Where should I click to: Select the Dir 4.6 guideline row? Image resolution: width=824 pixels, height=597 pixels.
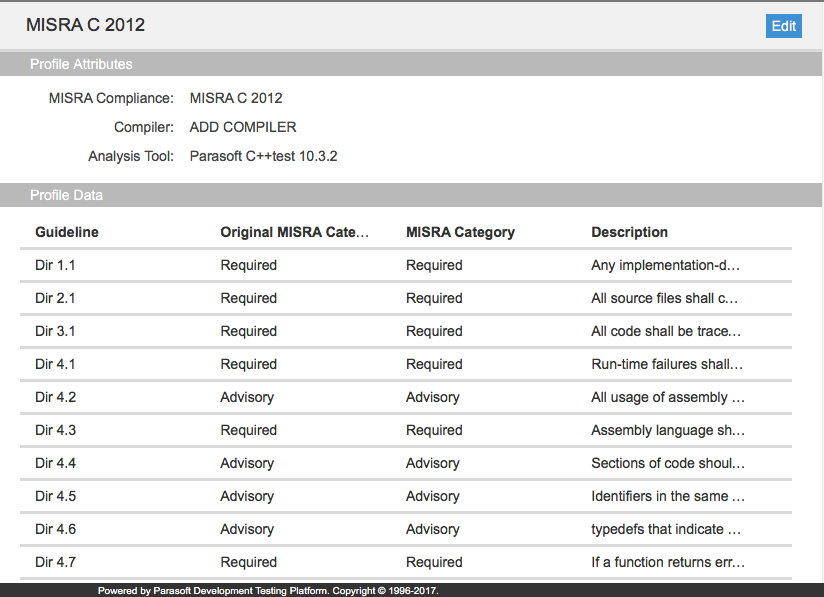406,530
